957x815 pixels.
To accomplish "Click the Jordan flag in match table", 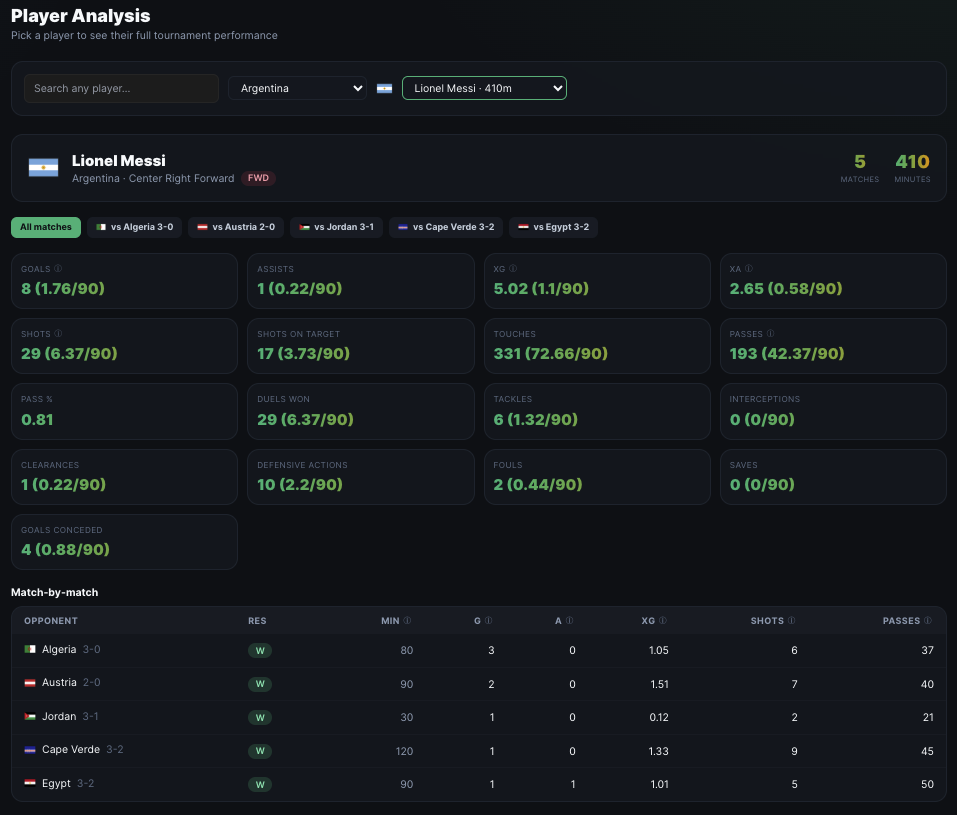I will coord(30,716).
